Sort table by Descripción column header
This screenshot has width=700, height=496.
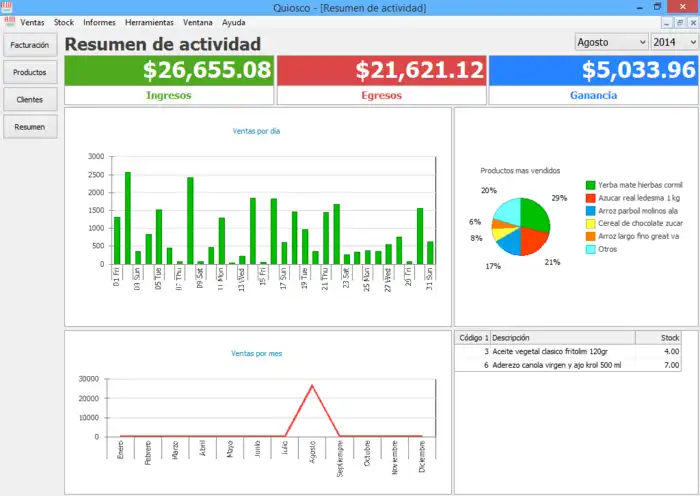pos(562,338)
